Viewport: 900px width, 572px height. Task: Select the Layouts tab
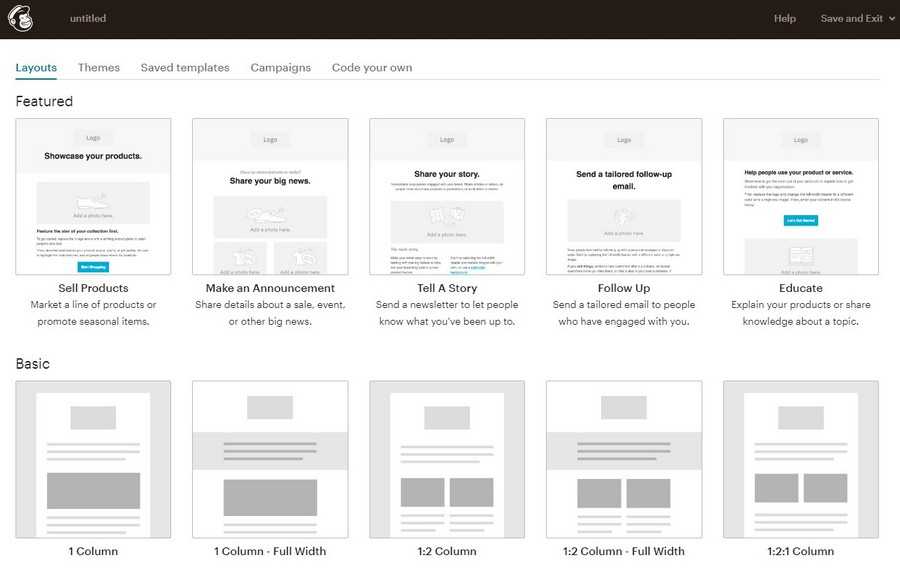click(x=36, y=68)
